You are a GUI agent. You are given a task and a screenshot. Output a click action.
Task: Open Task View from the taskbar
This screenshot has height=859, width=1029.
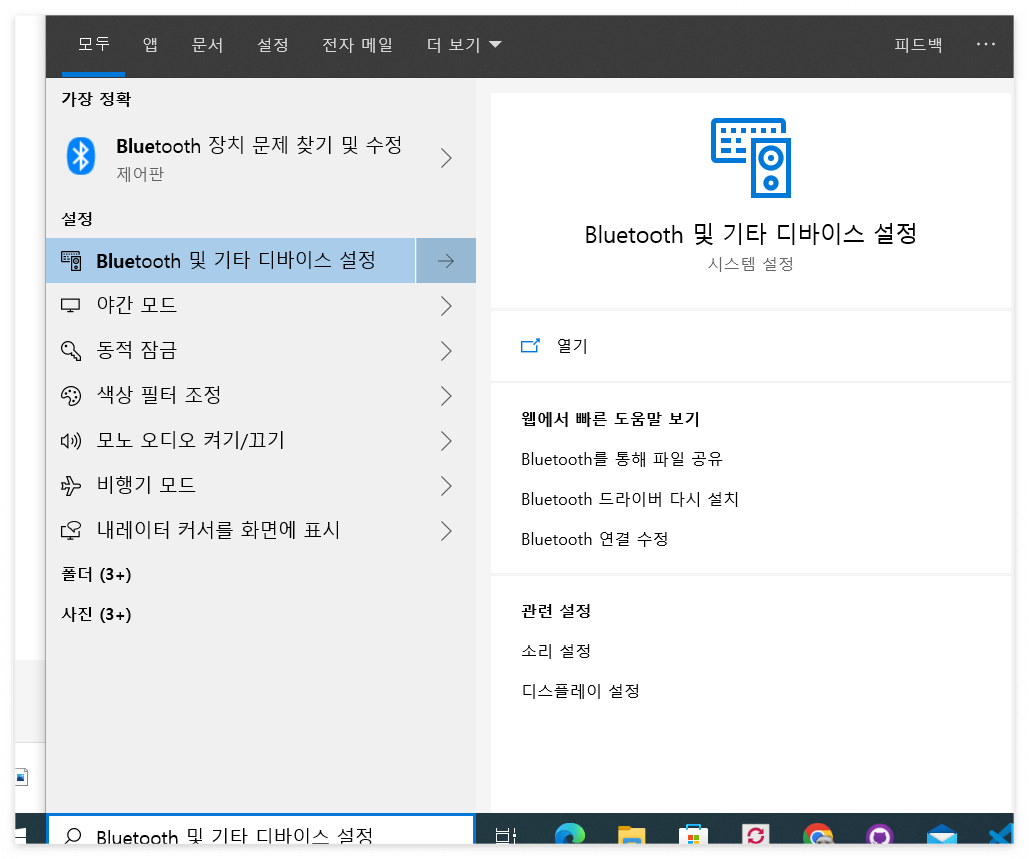(506, 835)
